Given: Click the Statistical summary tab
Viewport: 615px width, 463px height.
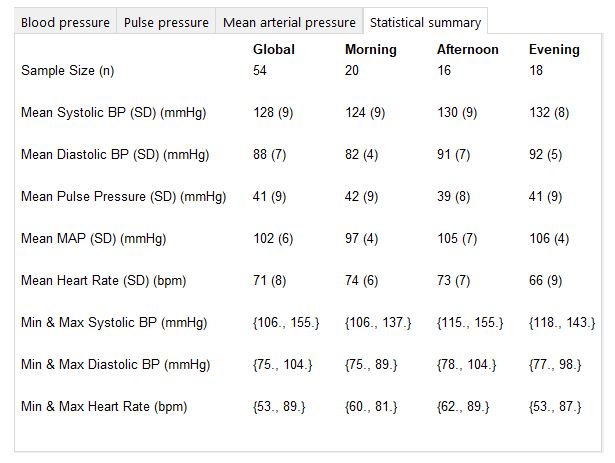Looking at the screenshot, I should coord(424,22).
